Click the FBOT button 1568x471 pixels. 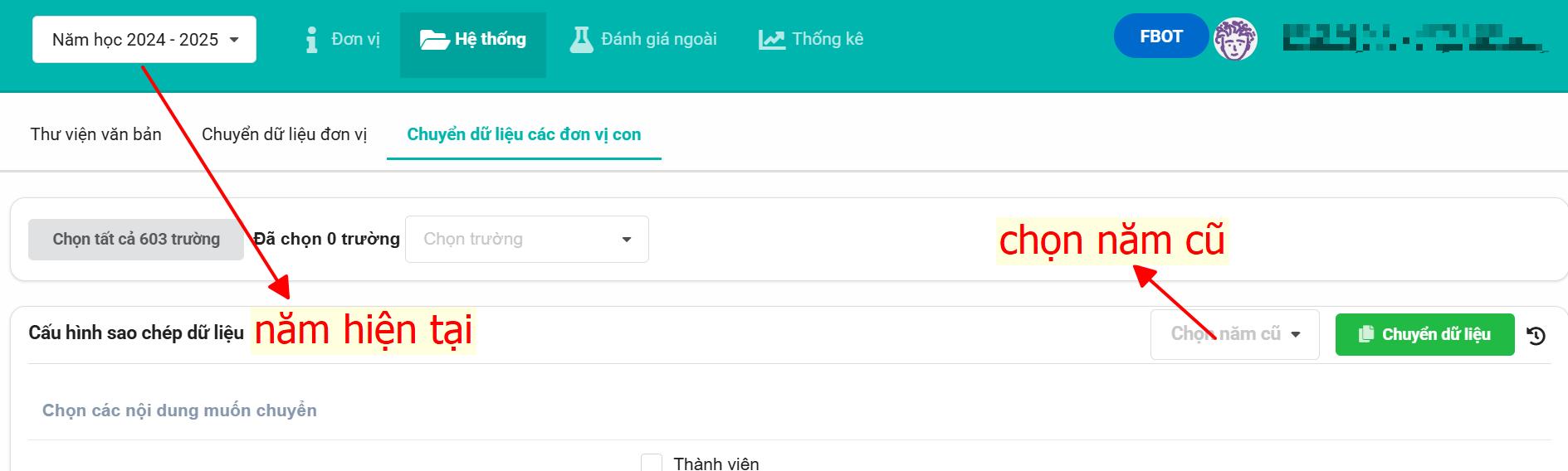click(1160, 36)
